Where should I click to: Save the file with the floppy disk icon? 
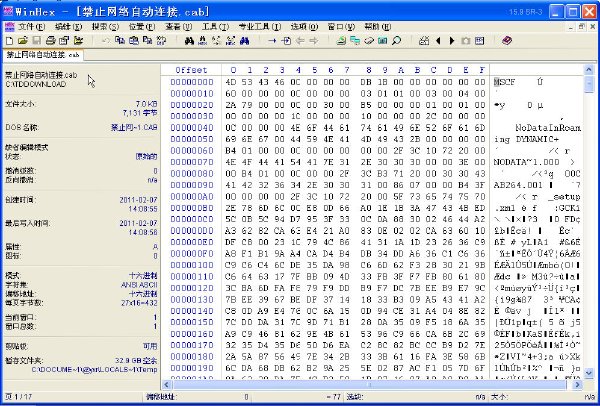click(x=36, y=41)
